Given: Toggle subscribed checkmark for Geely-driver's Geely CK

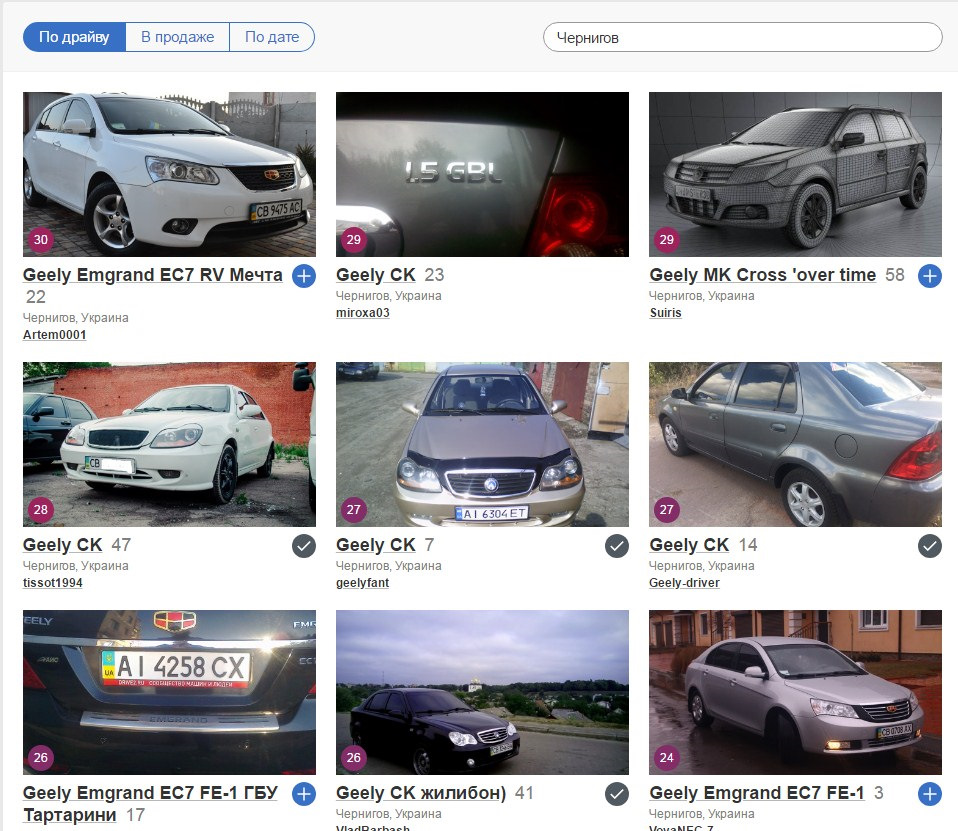Looking at the screenshot, I should click(929, 546).
